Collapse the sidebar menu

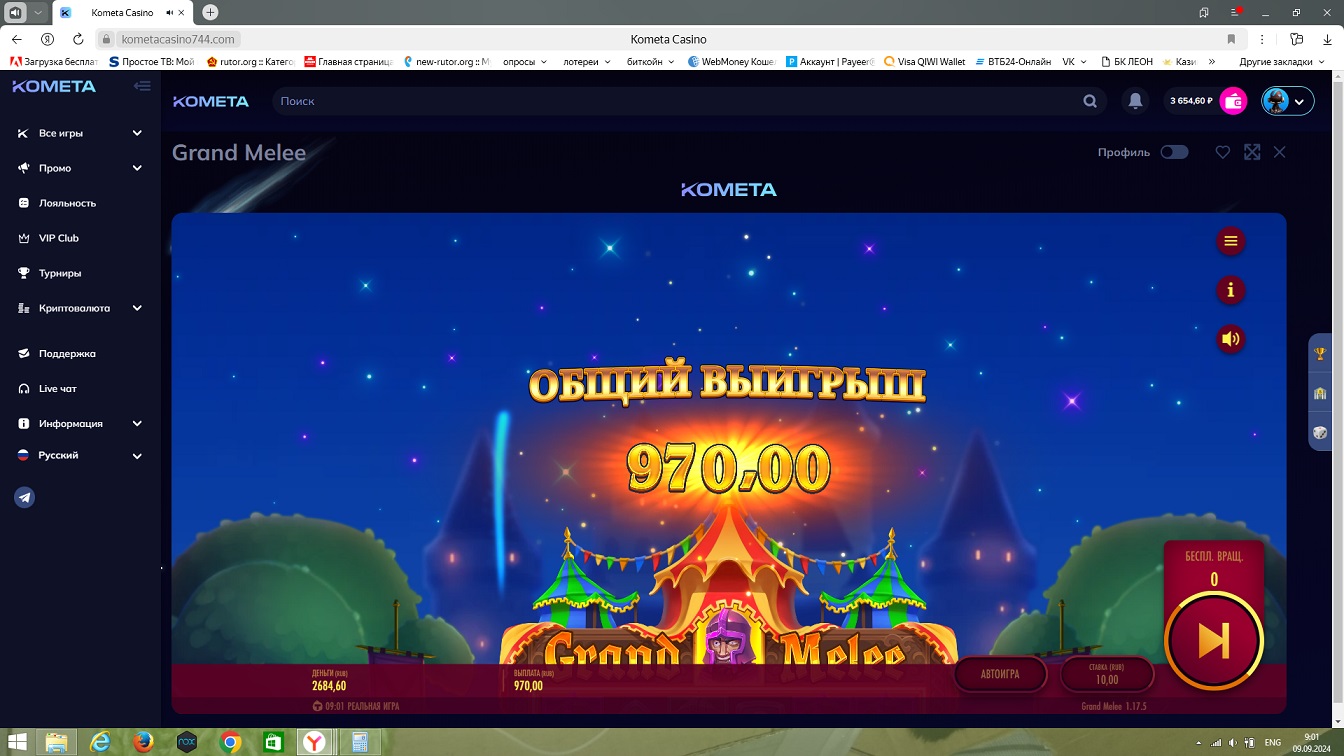[142, 86]
